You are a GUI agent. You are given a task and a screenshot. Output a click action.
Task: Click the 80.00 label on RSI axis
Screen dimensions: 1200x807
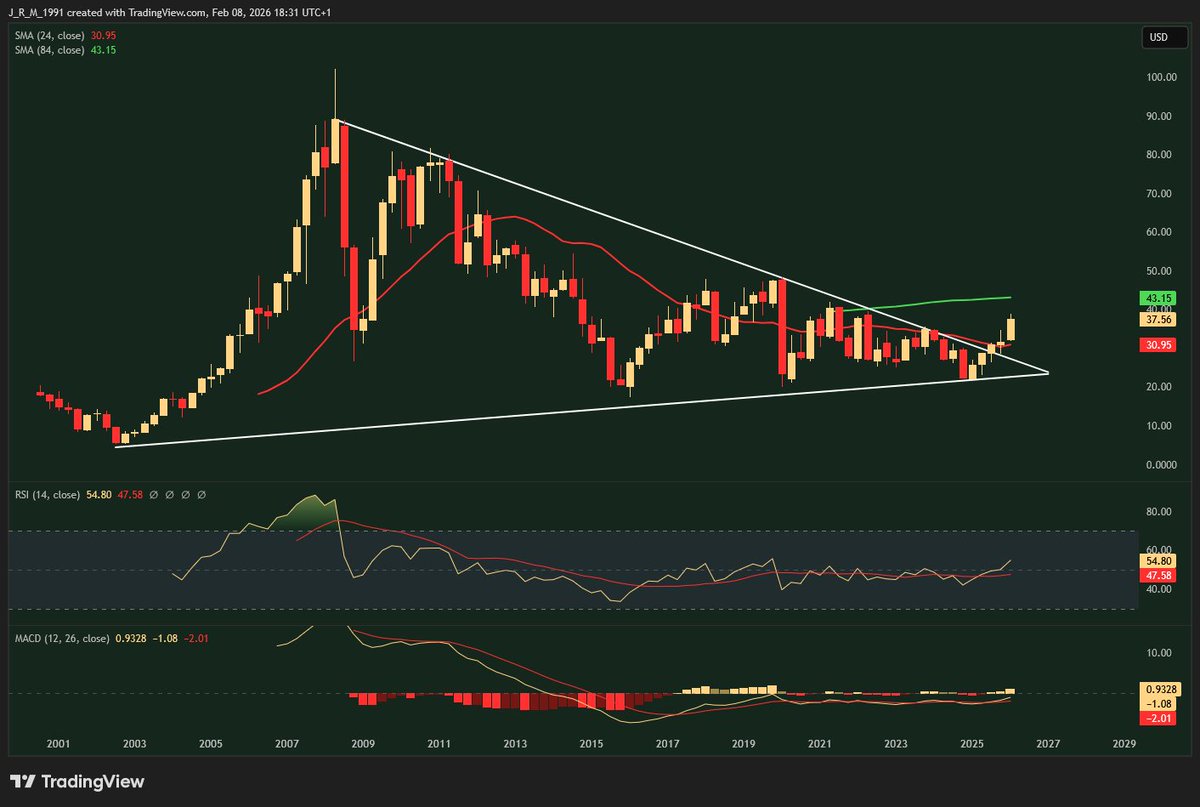(1159, 512)
